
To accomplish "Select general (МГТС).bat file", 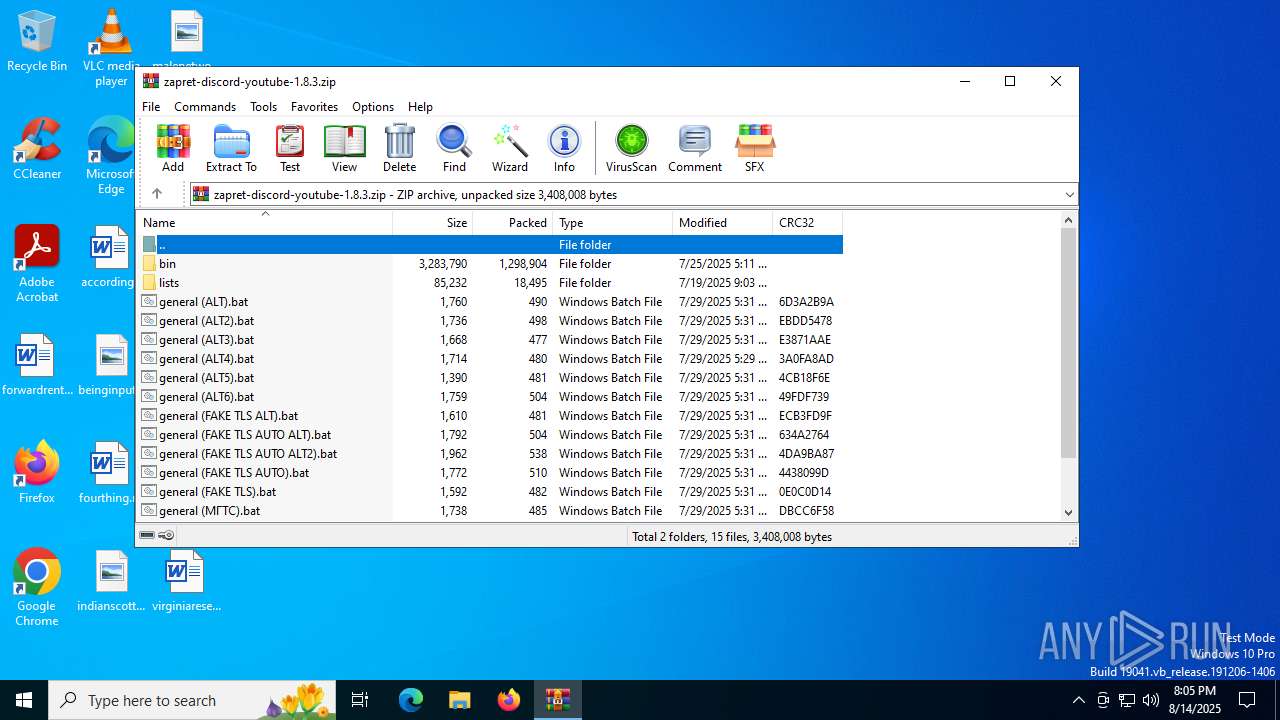I will point(490,511).
